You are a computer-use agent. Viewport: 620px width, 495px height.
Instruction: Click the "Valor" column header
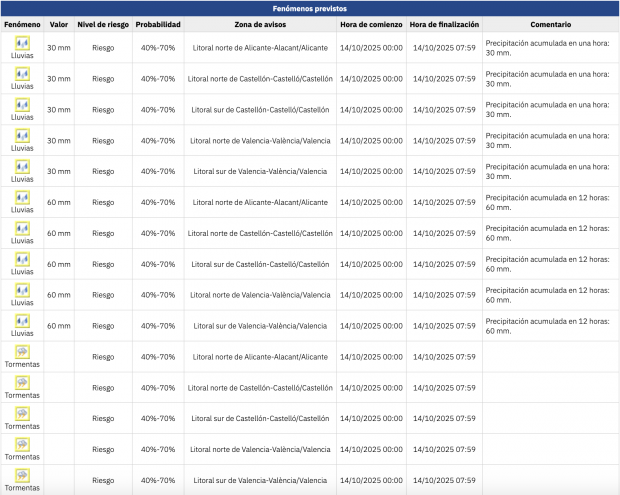point(59,24)
